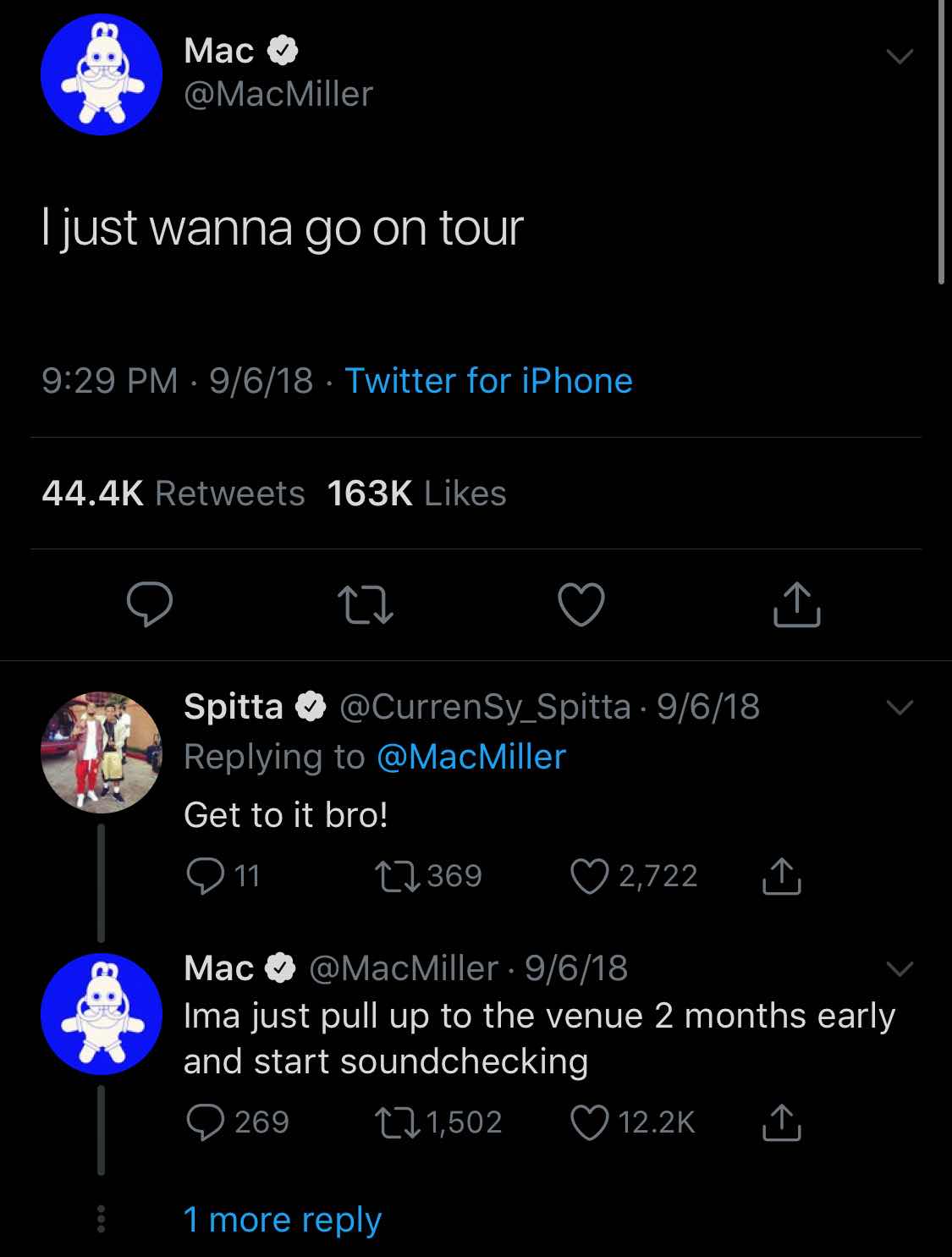This screenshot has width=952, height=1257.
Task: Like the main Mac tweet
Action: click(x=581, y=604)
